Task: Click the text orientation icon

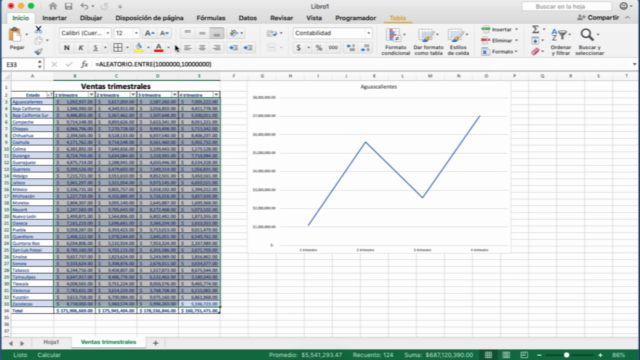Action: [x=234, y=33]
